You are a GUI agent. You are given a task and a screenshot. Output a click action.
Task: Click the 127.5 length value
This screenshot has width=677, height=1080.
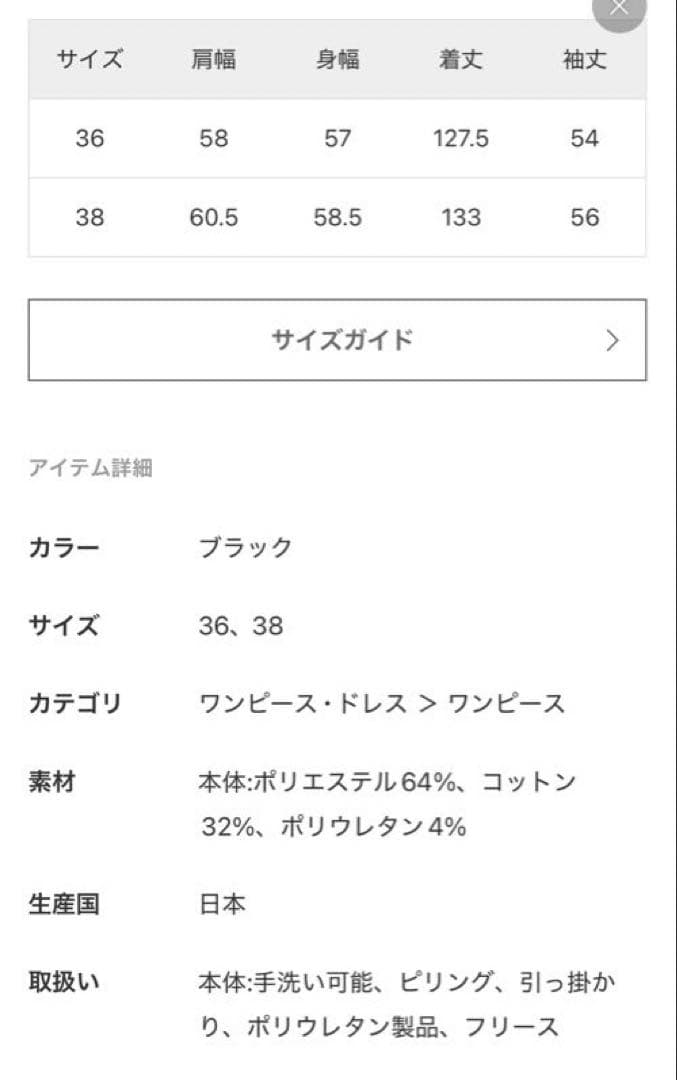pos(461,139)
